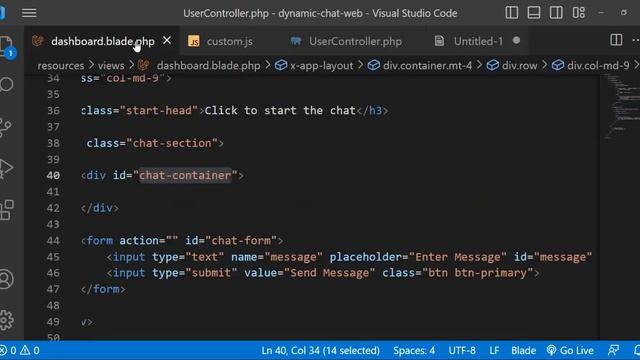Open feedback icon in status bar

click(613, 350)
